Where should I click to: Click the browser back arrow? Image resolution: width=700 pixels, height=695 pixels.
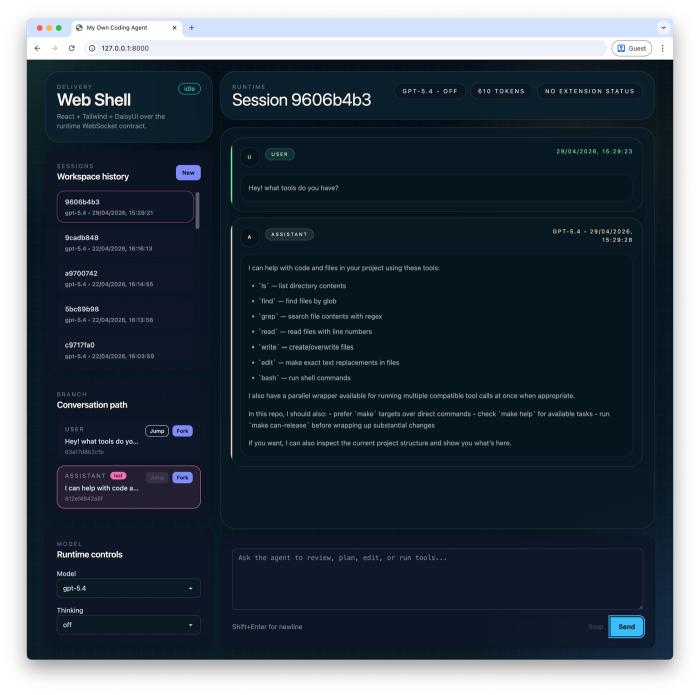click(x=38, y=48)
